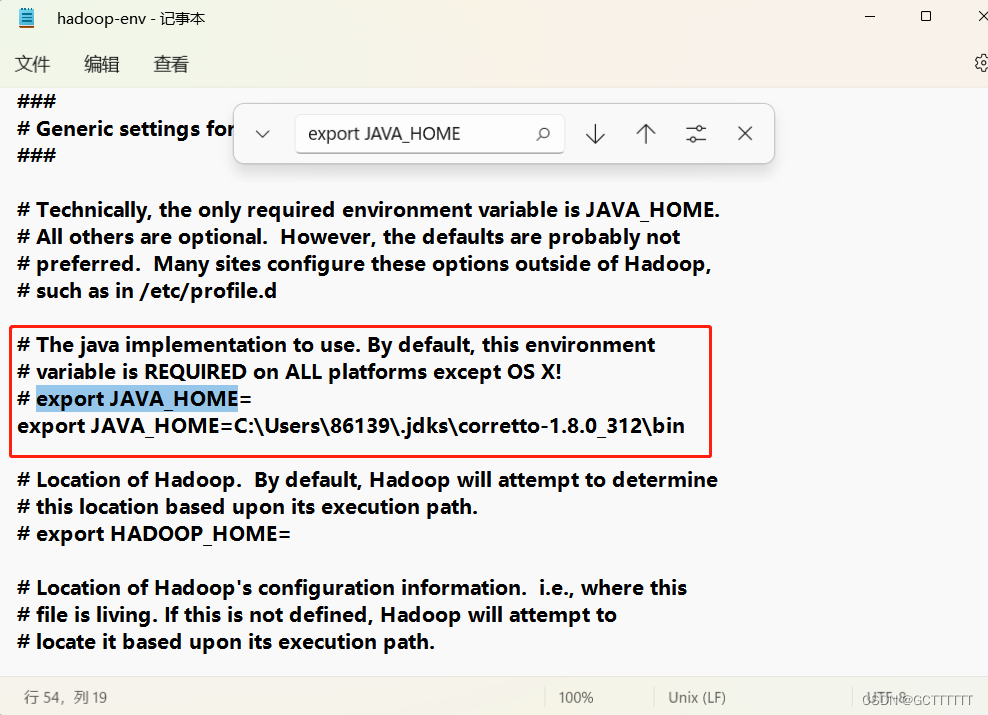Click the highlighted 'export JAVA_HOME' match
This screenshot has width=988, height=715.
tap(137, 399)
